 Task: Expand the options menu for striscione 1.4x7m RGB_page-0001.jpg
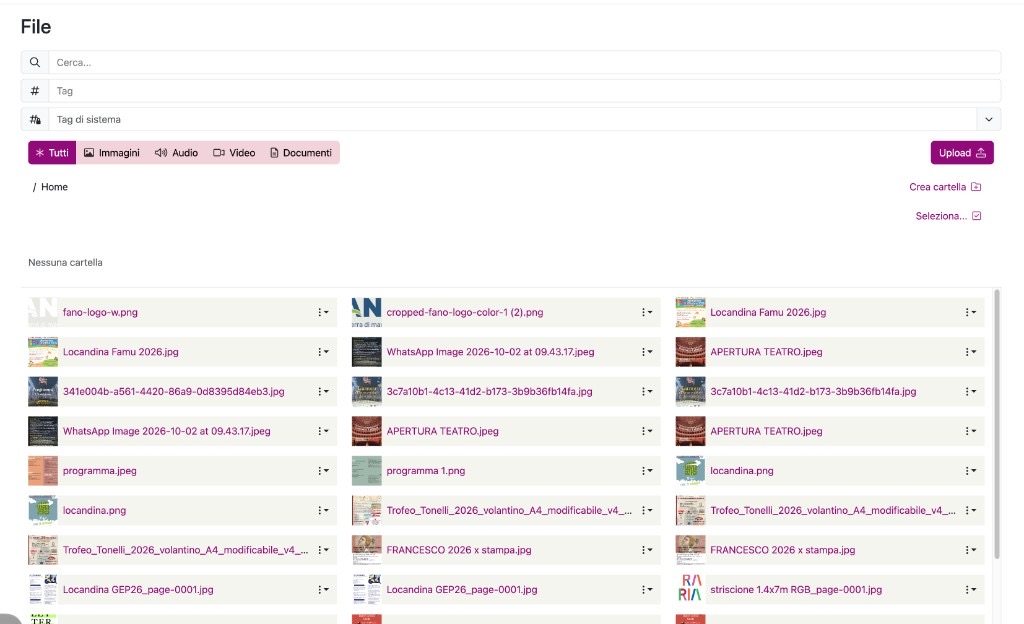click(970, 589)
